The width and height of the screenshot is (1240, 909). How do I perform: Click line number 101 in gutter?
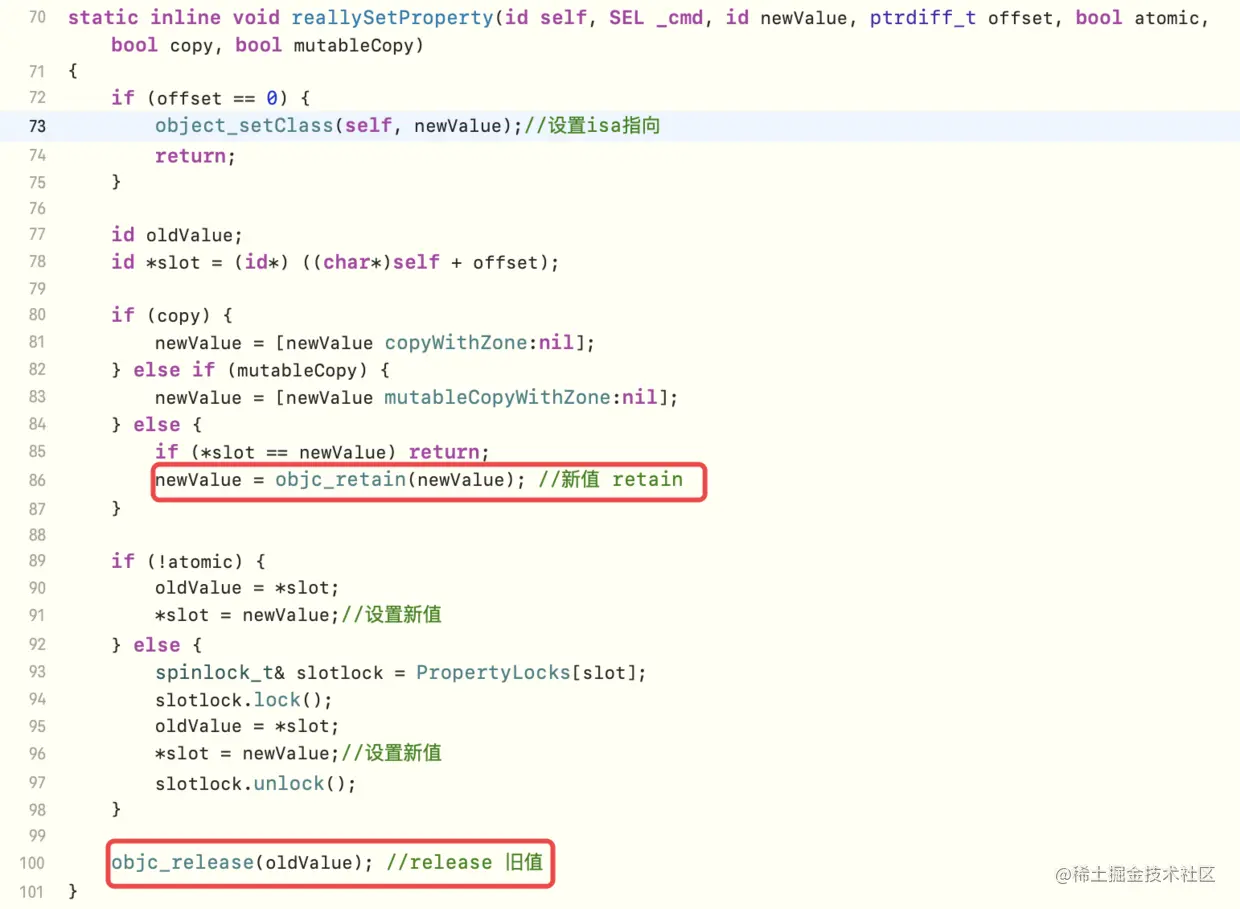(x=32, y=891)
